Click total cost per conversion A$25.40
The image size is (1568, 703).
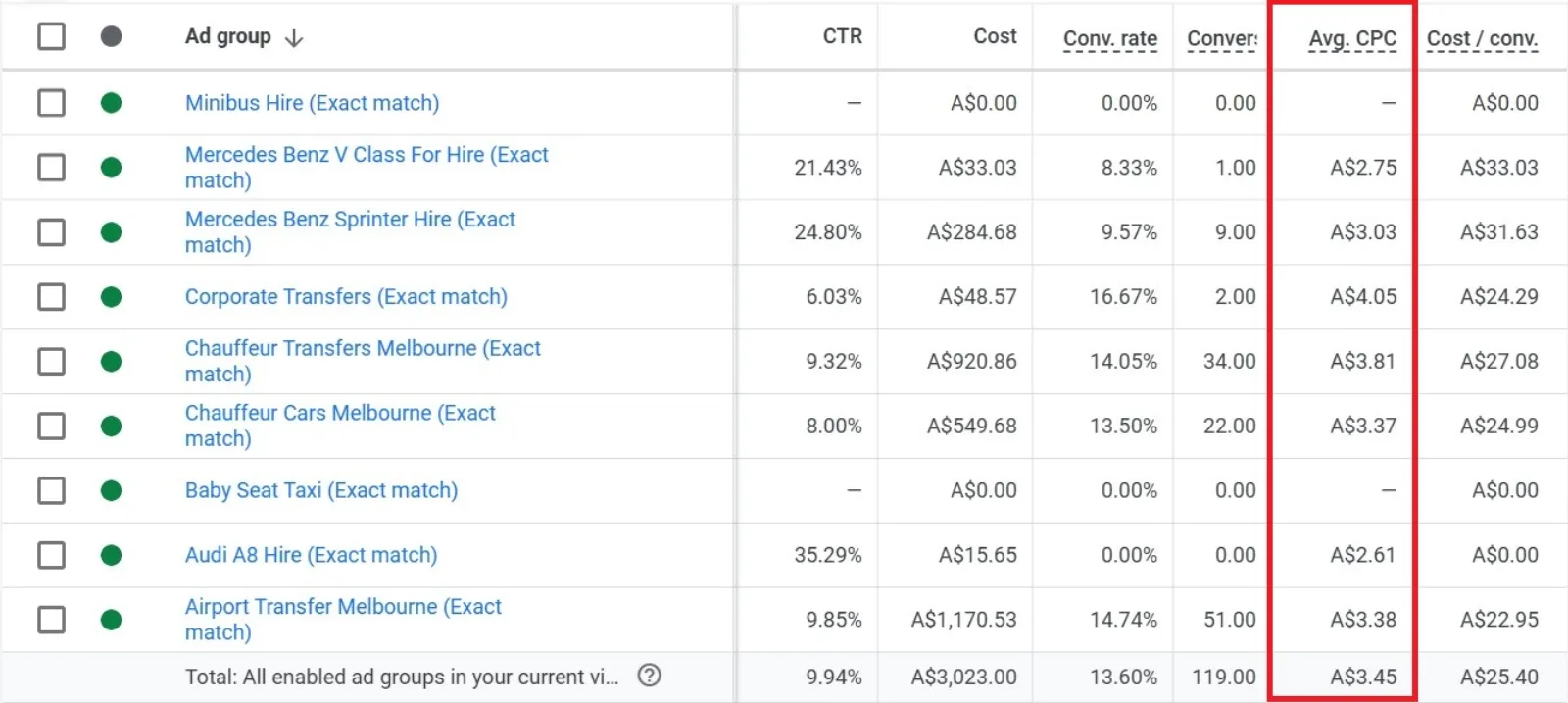[1498, 677]
